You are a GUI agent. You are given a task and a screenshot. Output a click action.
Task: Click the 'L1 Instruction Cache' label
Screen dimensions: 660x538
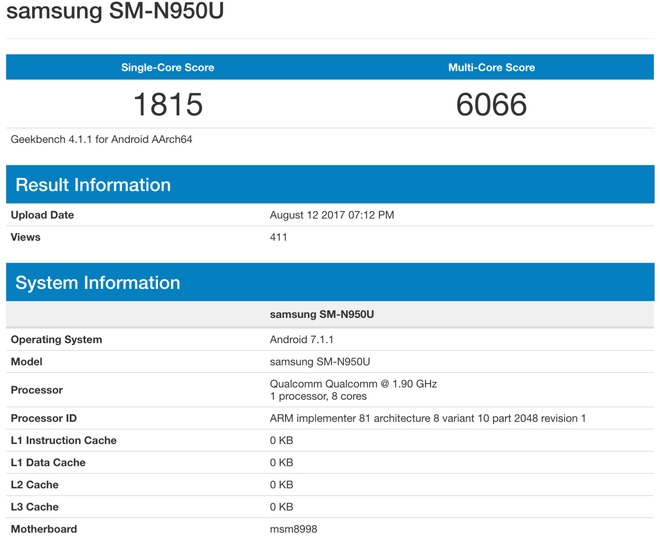point(64,440)
